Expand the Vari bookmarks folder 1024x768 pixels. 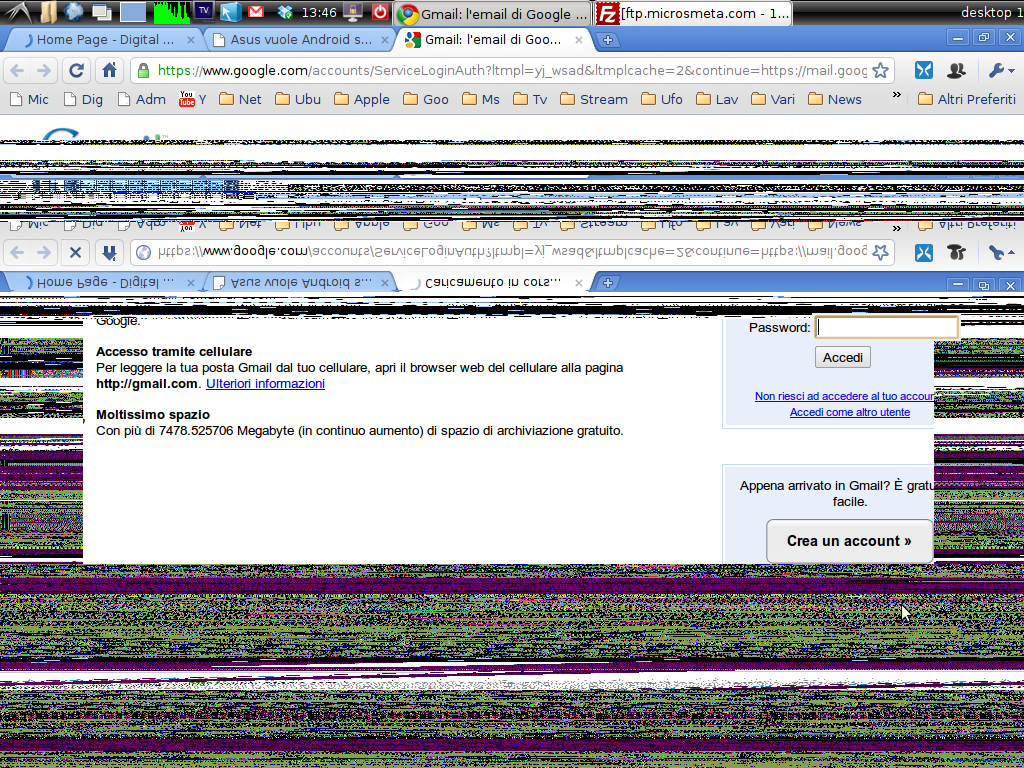tap(773, 99)
